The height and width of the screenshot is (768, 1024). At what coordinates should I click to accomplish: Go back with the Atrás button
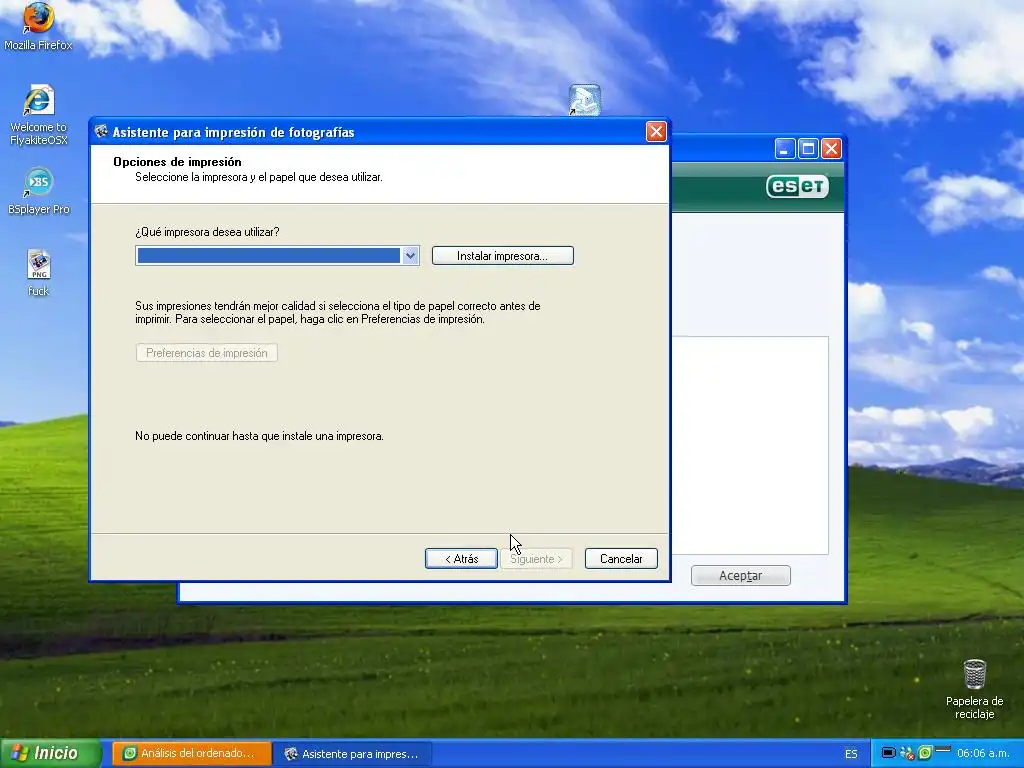[x=461, y=558]
